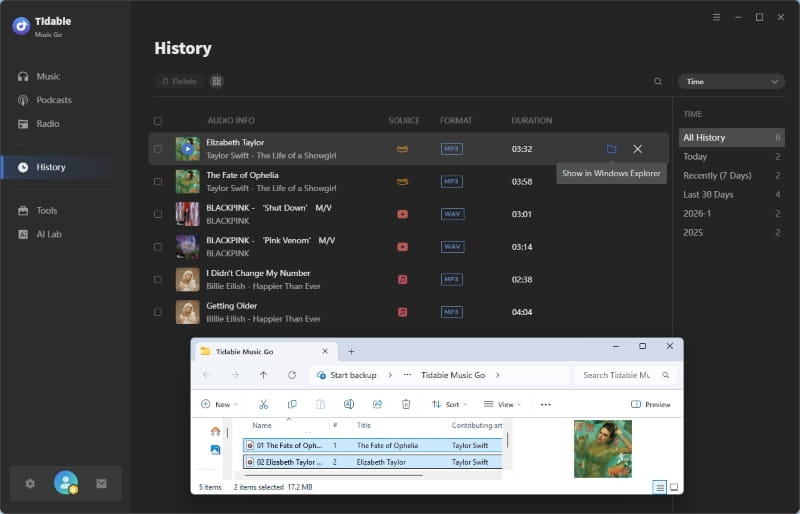Play the Elizabeth Taylor track thumbnail

tap(188, 149)
